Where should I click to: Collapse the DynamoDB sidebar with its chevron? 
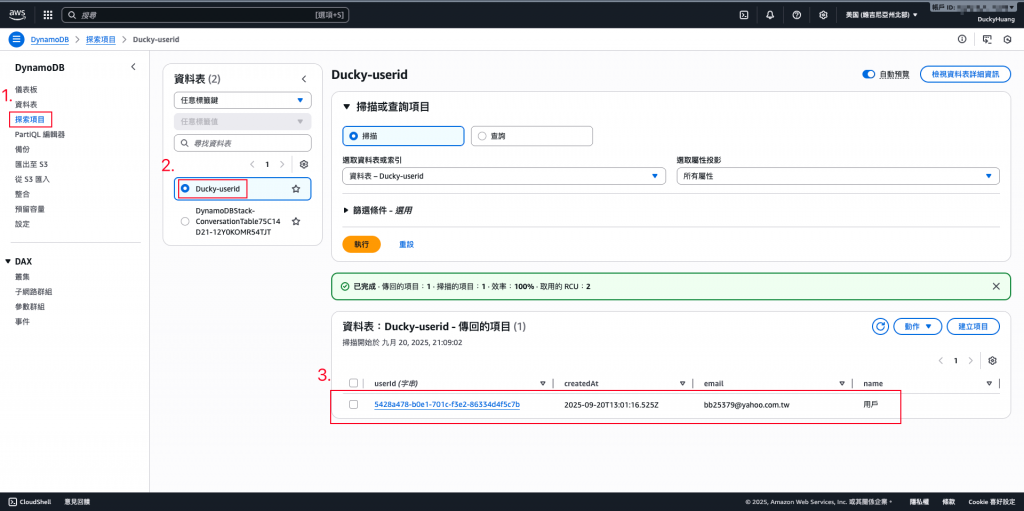click(x=133, y=67)
